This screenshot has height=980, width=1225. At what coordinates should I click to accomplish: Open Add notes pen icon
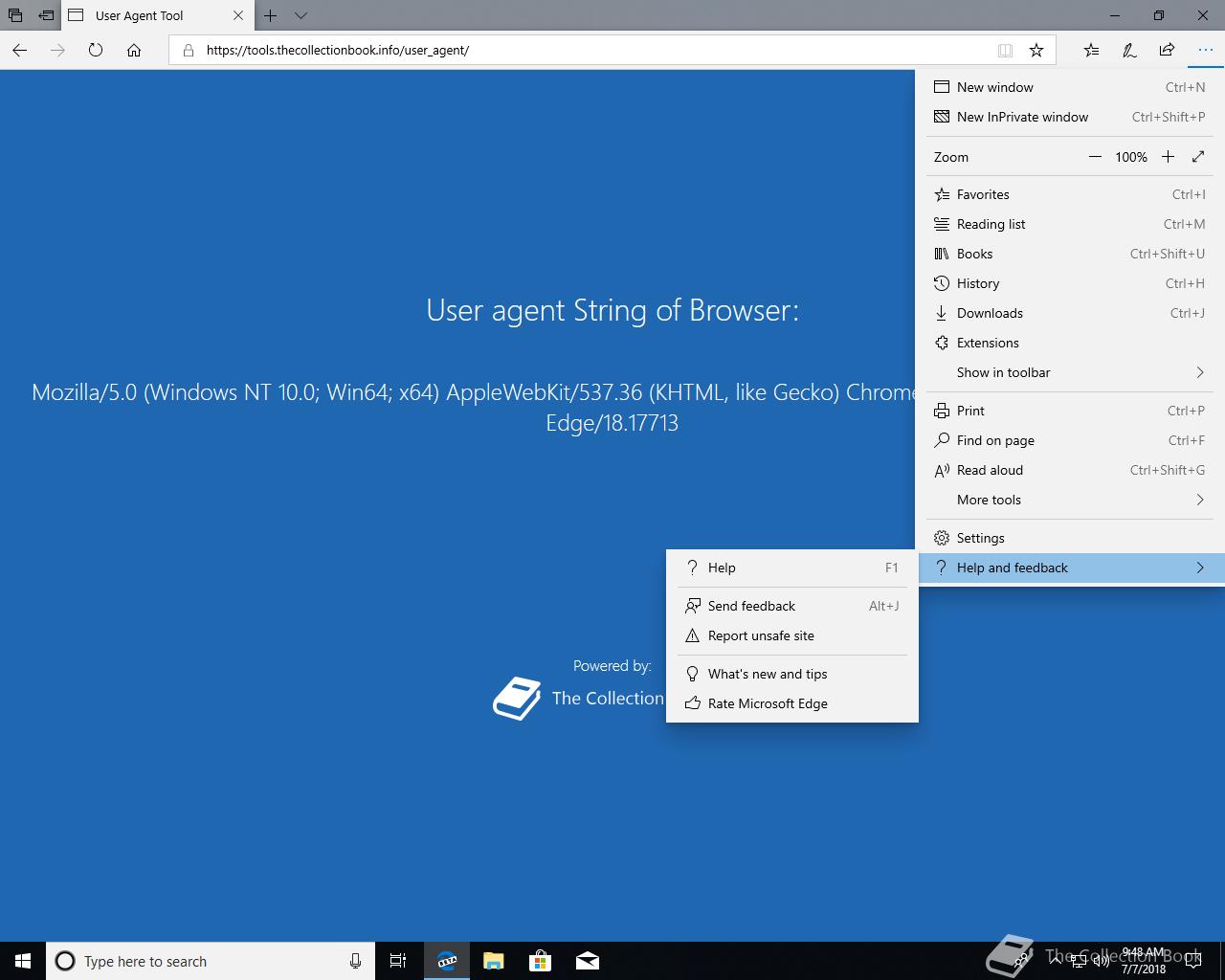(x=1129, y=50)
